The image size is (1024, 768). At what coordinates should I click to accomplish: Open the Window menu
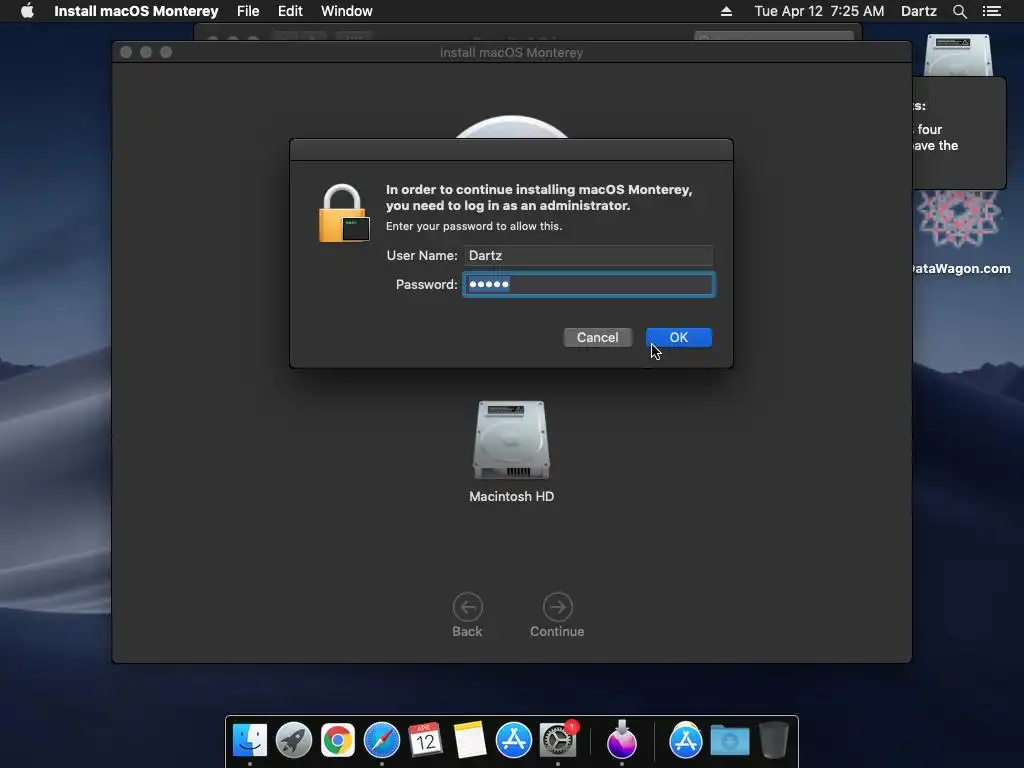347,11
